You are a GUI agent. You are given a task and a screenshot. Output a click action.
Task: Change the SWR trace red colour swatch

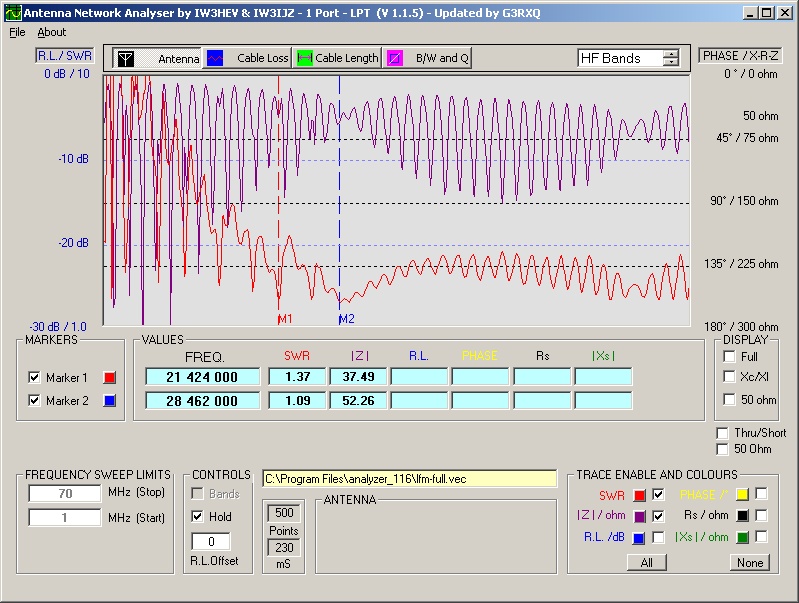coord(639,494)
